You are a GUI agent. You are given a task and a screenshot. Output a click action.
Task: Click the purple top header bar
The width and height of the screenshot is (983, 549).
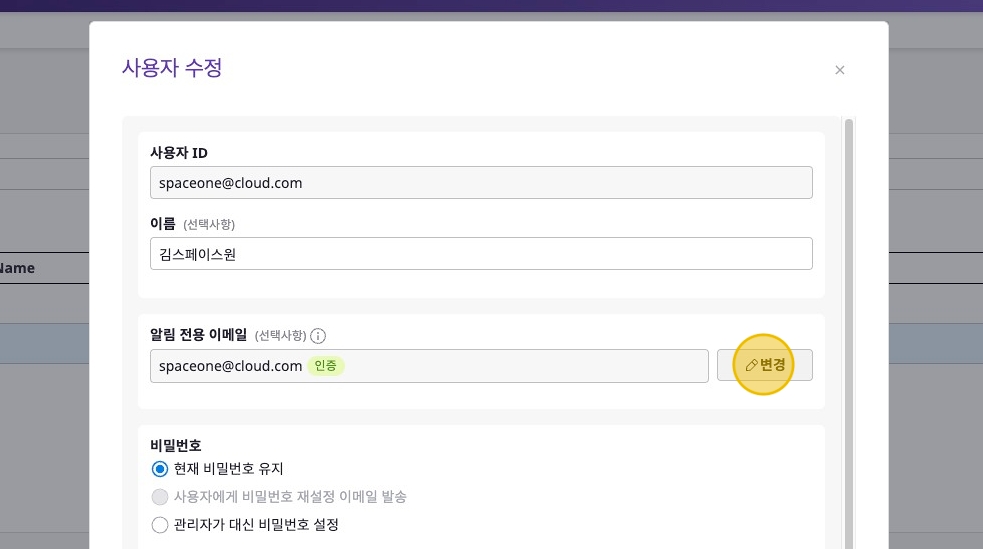tap(490, 5)
